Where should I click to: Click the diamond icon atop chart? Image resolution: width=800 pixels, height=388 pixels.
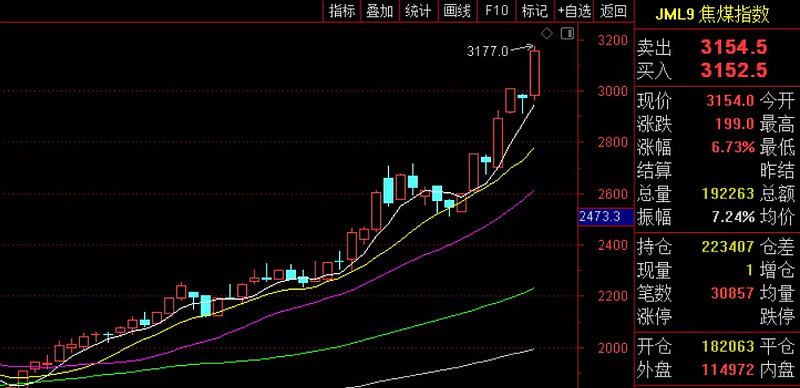[546, 34]
